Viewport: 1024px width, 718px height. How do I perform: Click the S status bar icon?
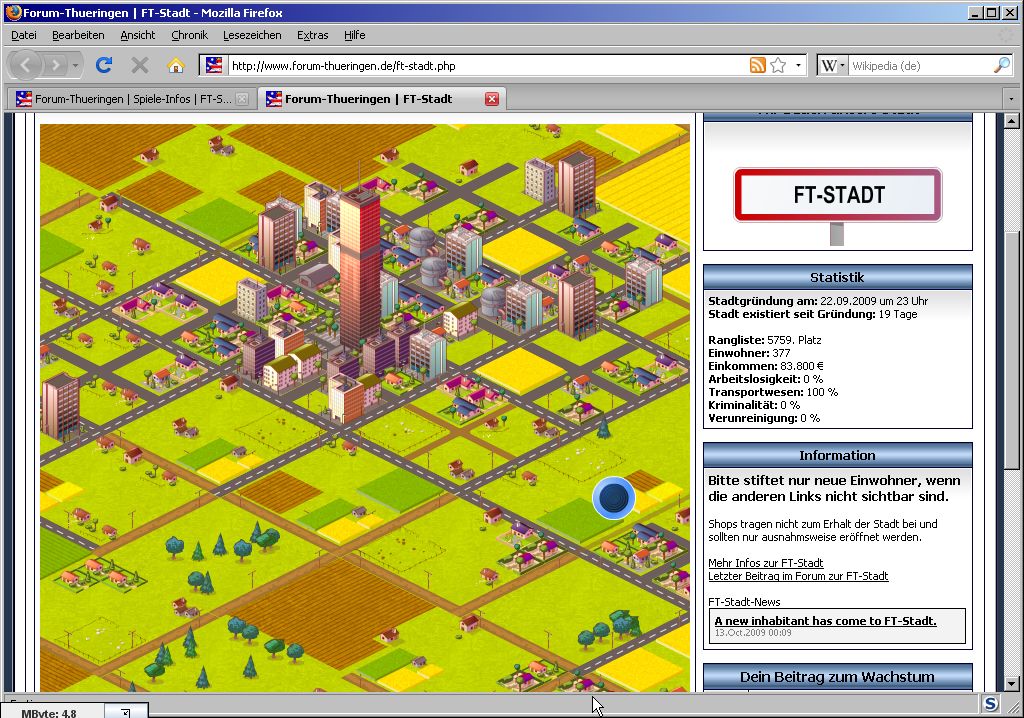tap(991, 704)
